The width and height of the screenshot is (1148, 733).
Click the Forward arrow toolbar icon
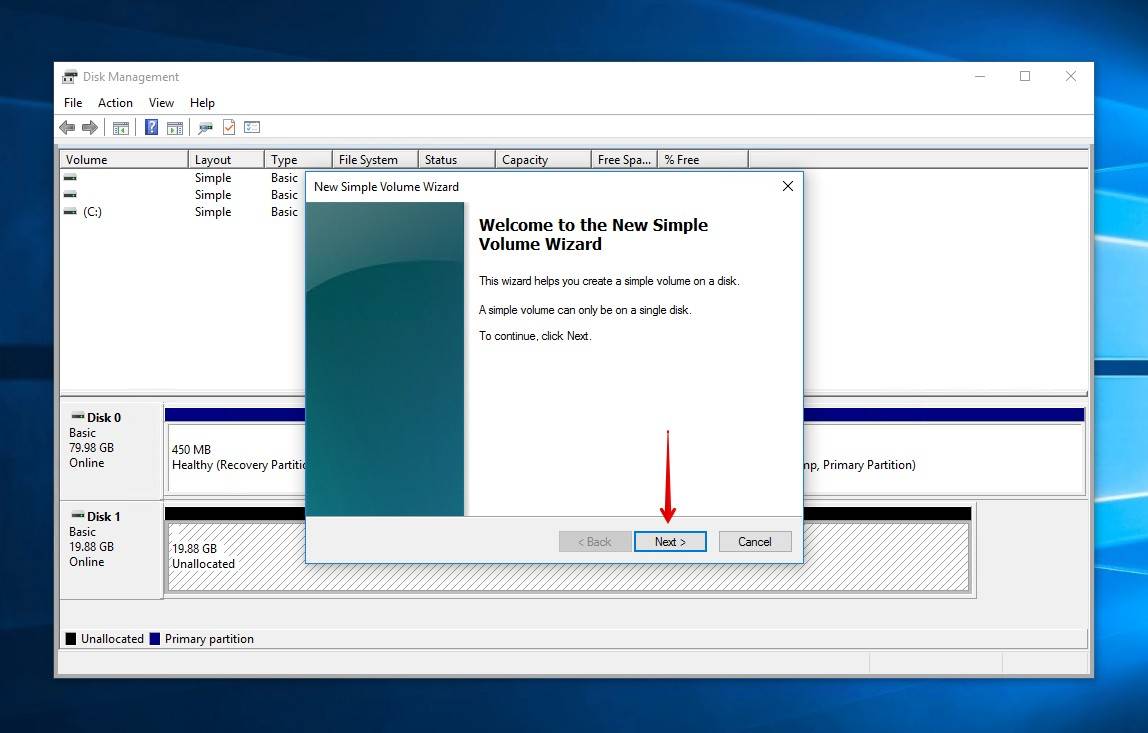[x=90, y=127]
